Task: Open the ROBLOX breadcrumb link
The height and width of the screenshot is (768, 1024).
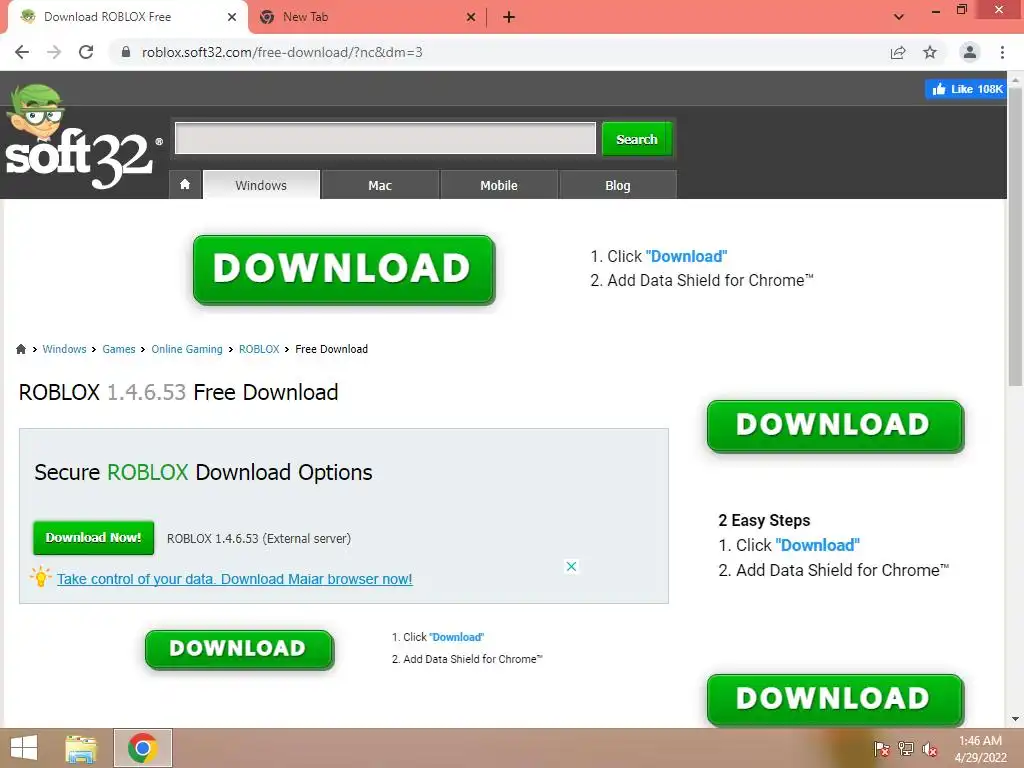Action: [x=259, y=349]
